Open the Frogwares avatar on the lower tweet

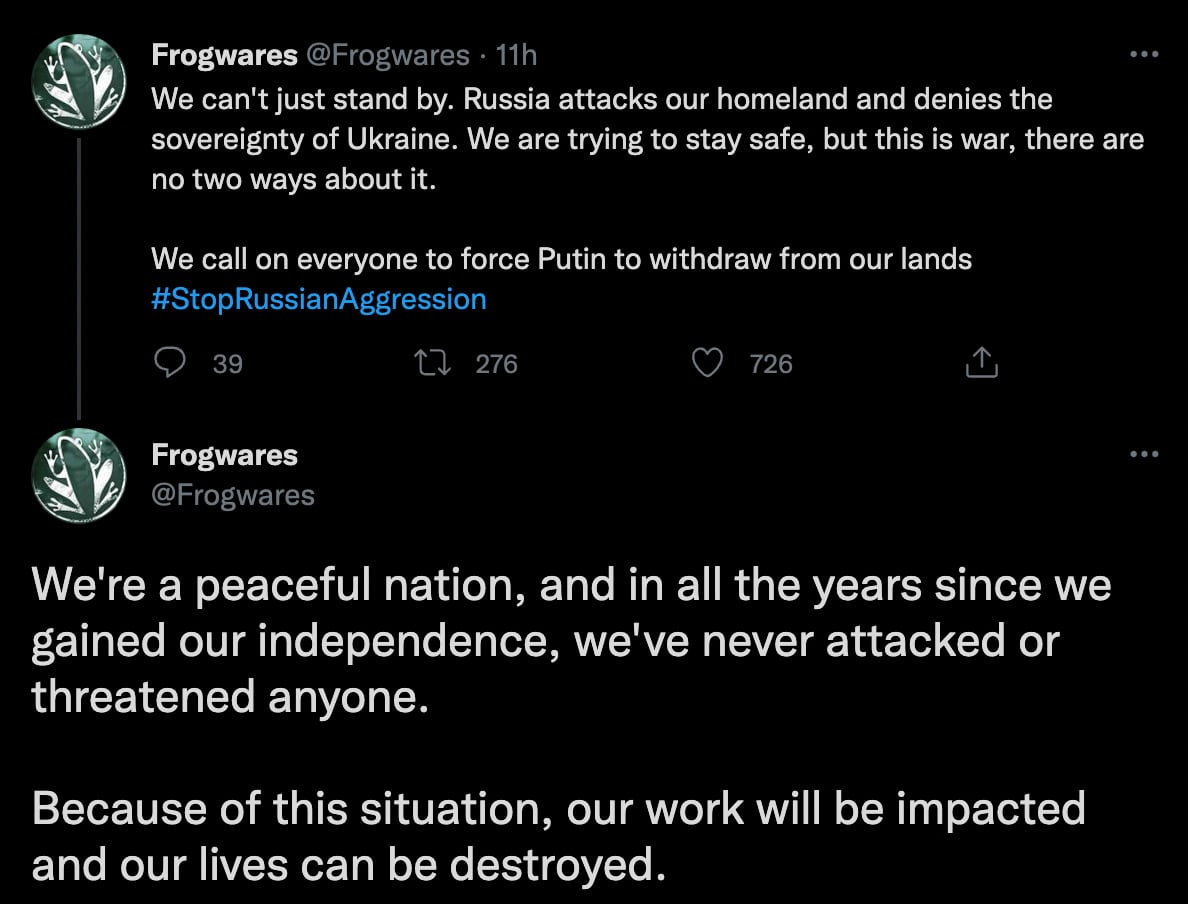tap(79, 475)
